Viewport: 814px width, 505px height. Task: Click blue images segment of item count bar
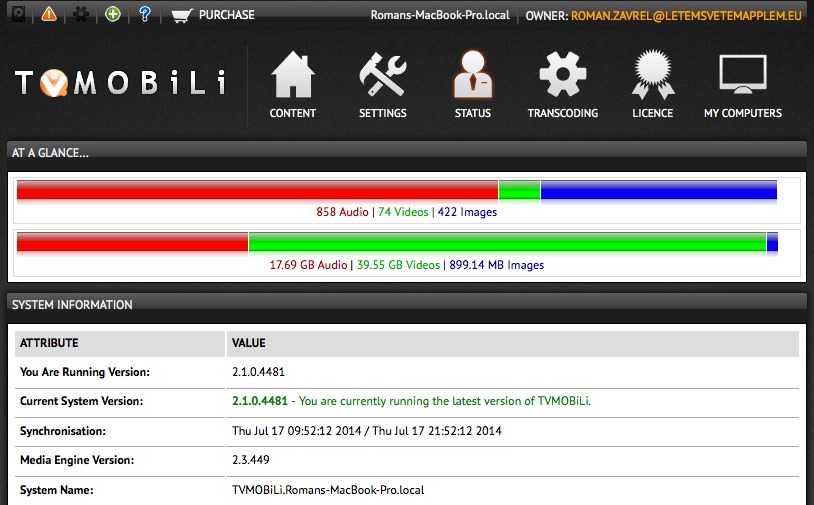[x=659, y=190]
